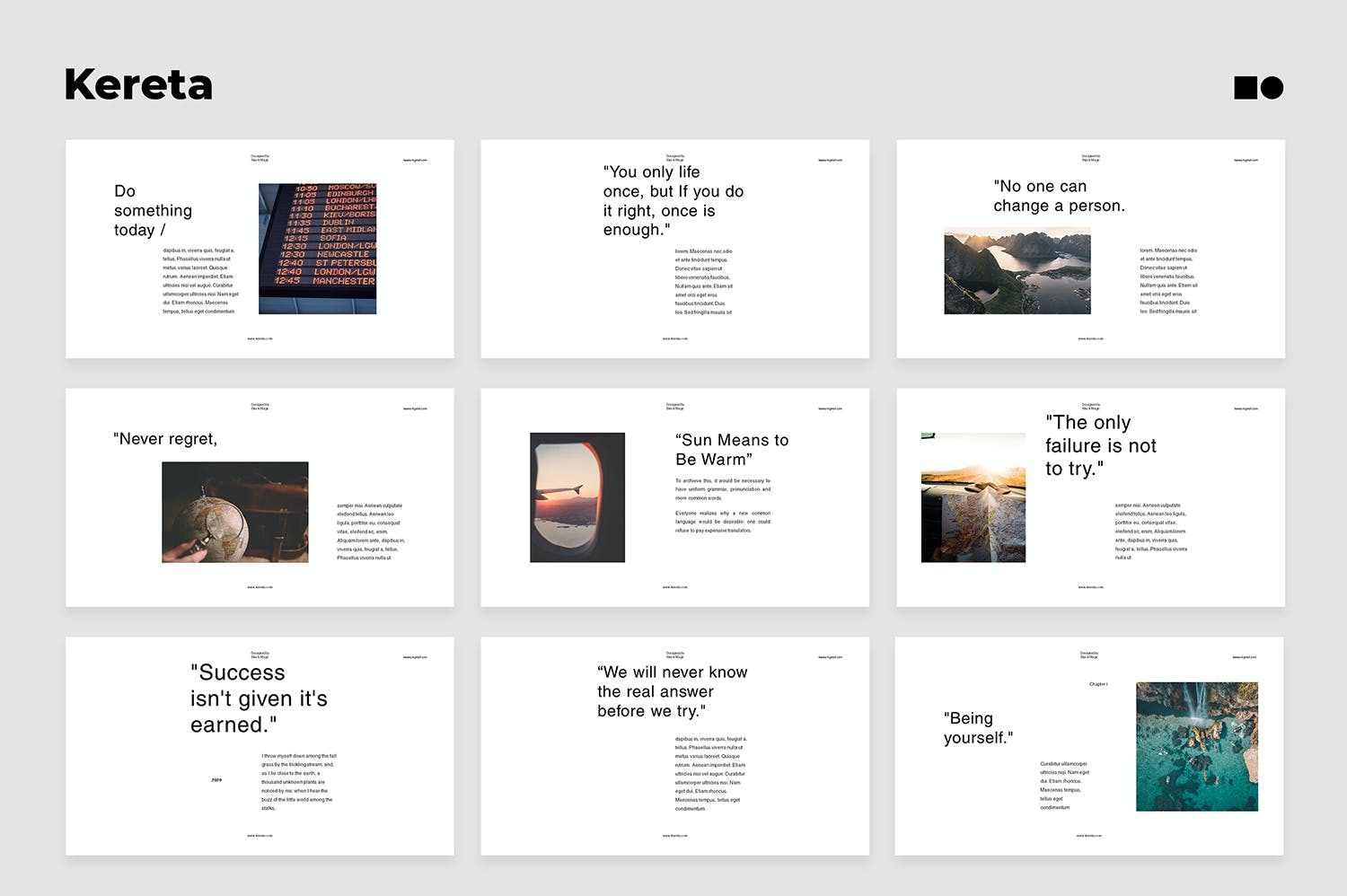Click the black square logo icon
1347x896 pixels.
pyautogui.click(x=1246, y=87)
